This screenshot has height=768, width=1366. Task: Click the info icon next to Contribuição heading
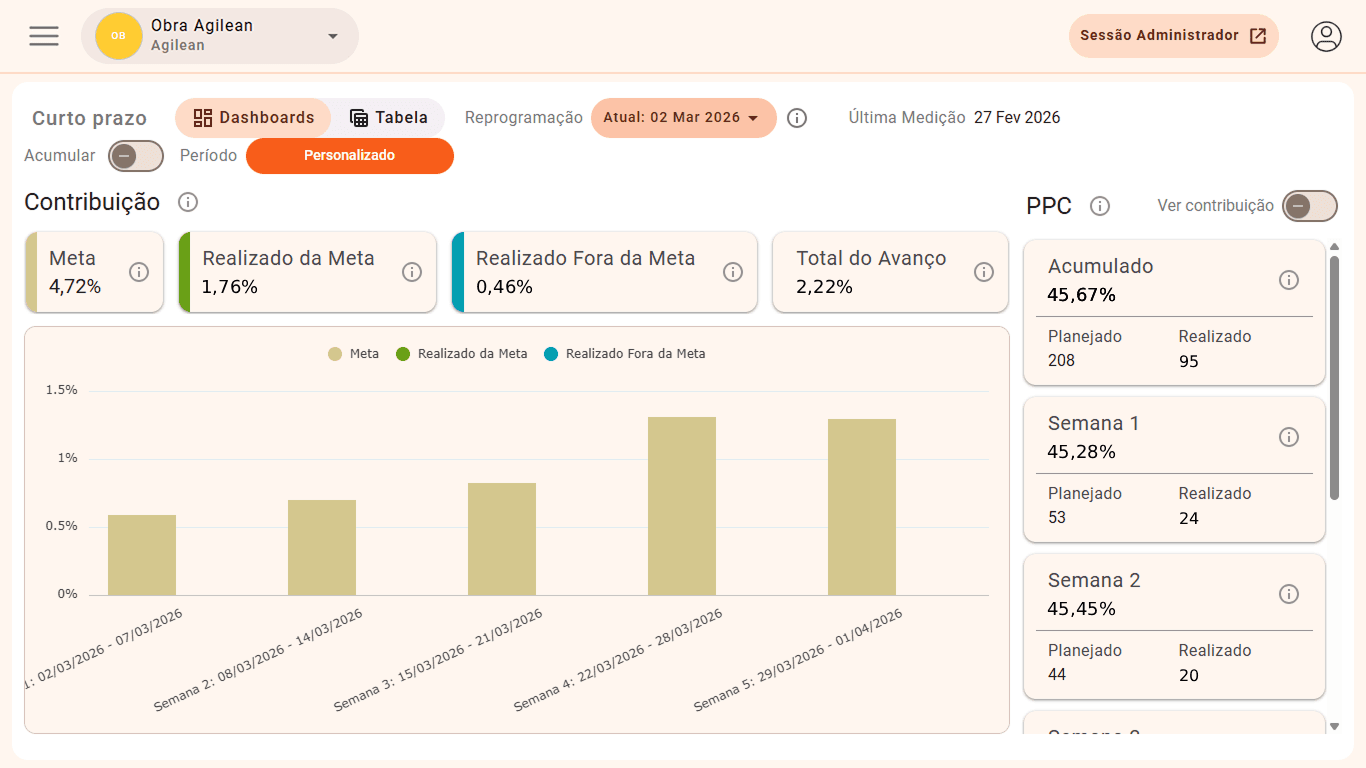tap(188, 202)
